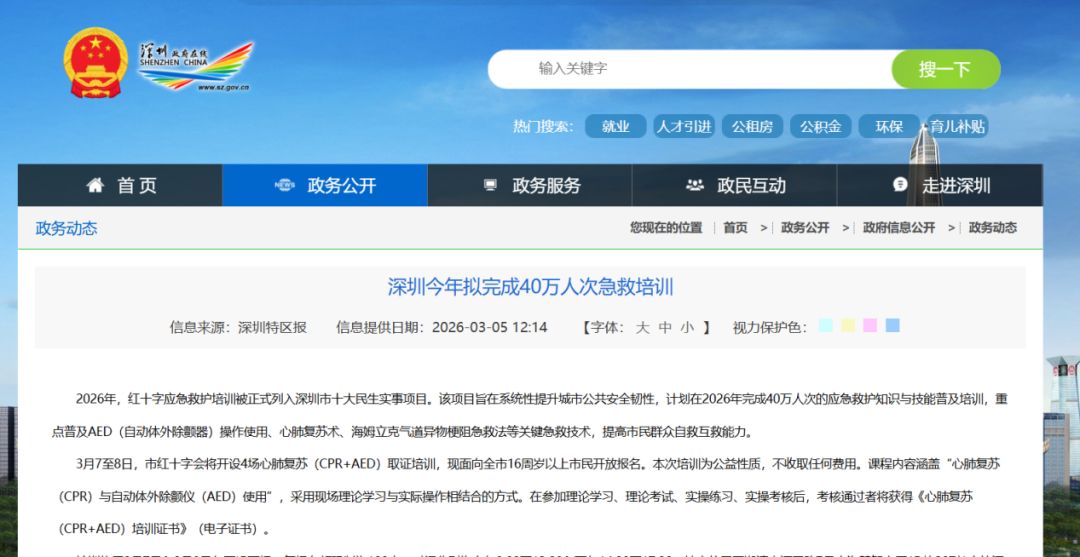Select hot search tag 公租房
Image resolution: width=1080 pixels, height=557 pixels.
tap(752, 127)
